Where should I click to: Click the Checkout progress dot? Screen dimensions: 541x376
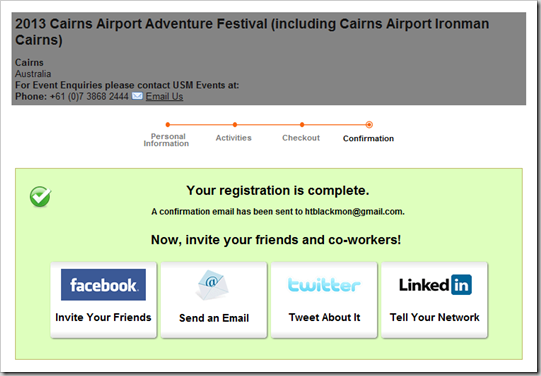tap(302, 125)
